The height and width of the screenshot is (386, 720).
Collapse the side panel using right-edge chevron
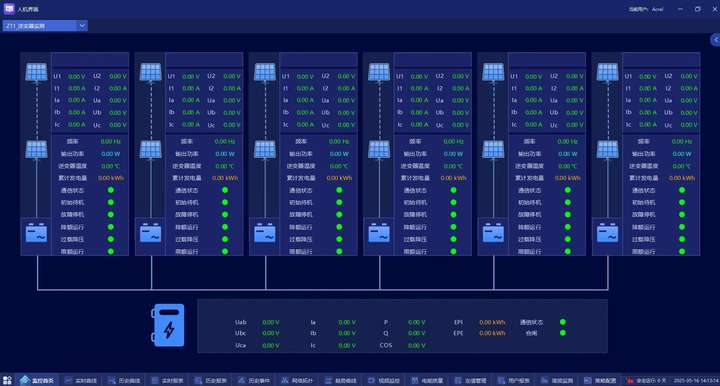715,40
